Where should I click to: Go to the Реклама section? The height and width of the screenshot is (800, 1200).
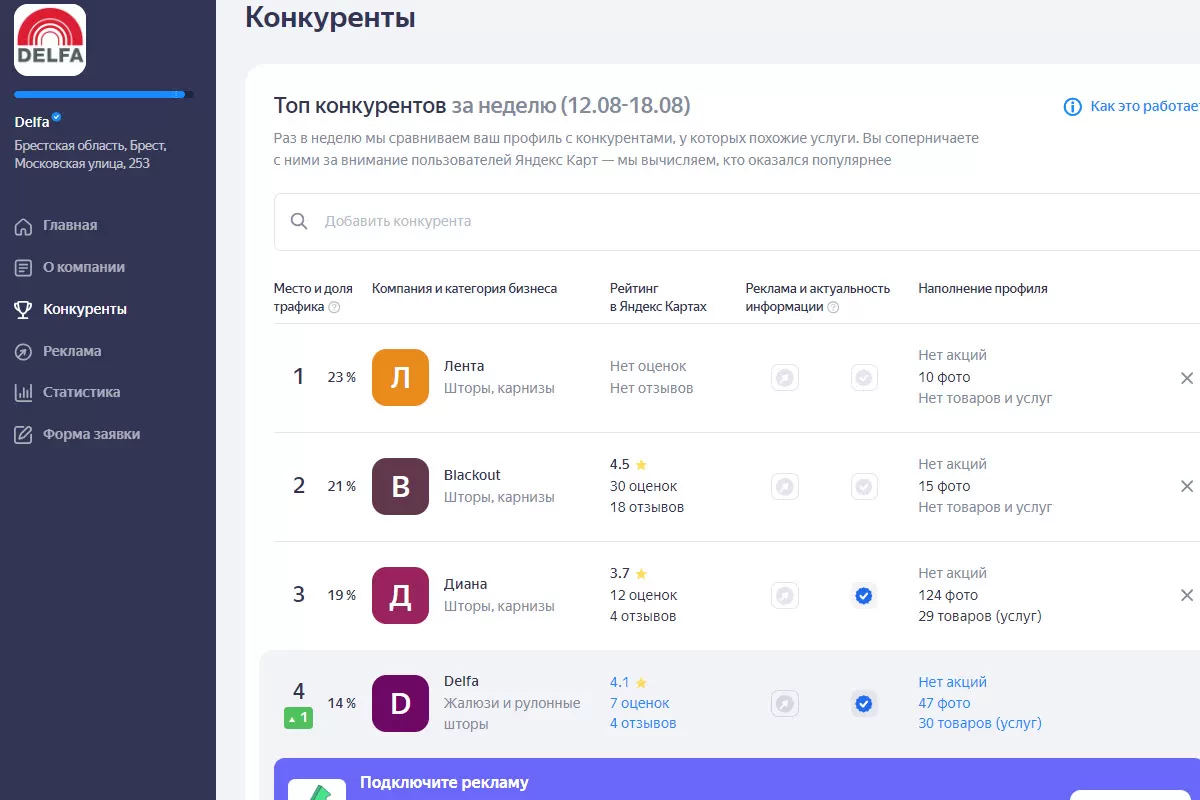click(x=72, y=351)
